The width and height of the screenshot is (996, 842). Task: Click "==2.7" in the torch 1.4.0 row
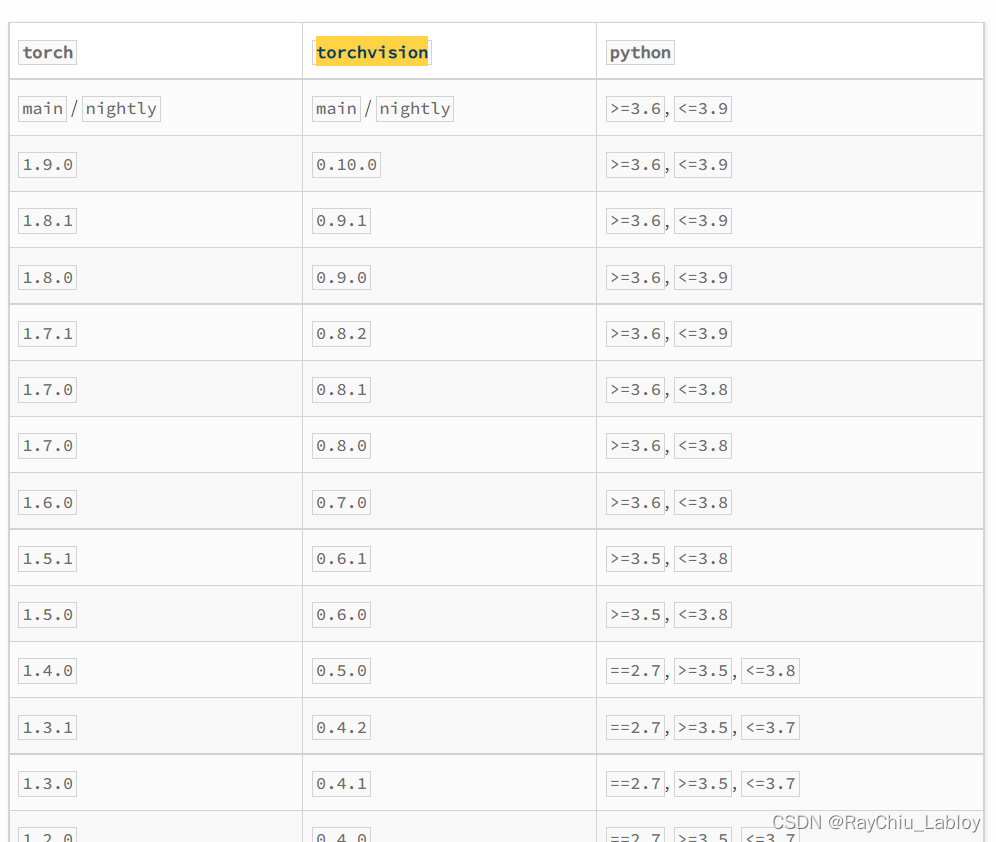pos(635,671)
